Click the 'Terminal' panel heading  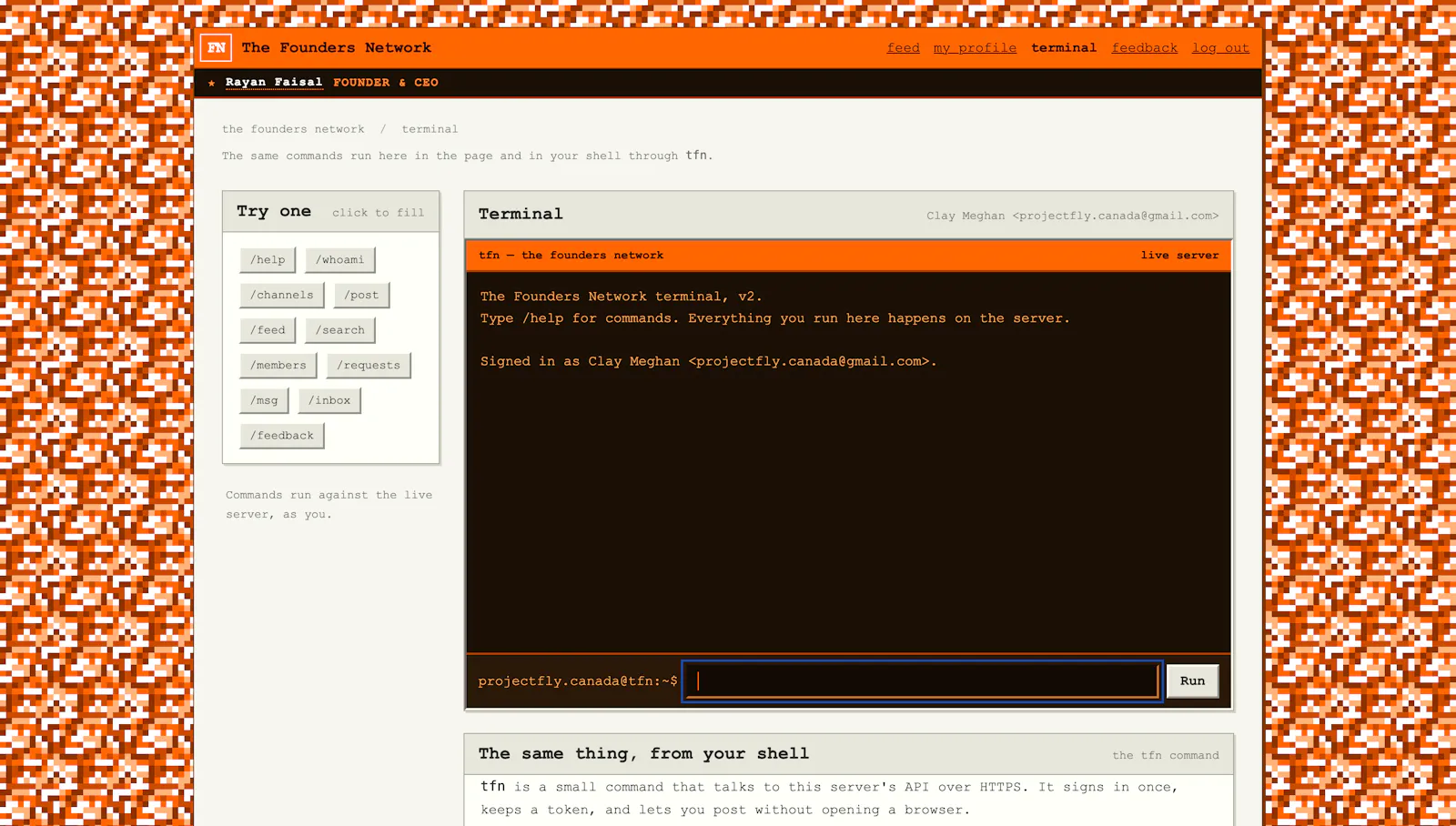pyautogui.click(x=521, y=214)
